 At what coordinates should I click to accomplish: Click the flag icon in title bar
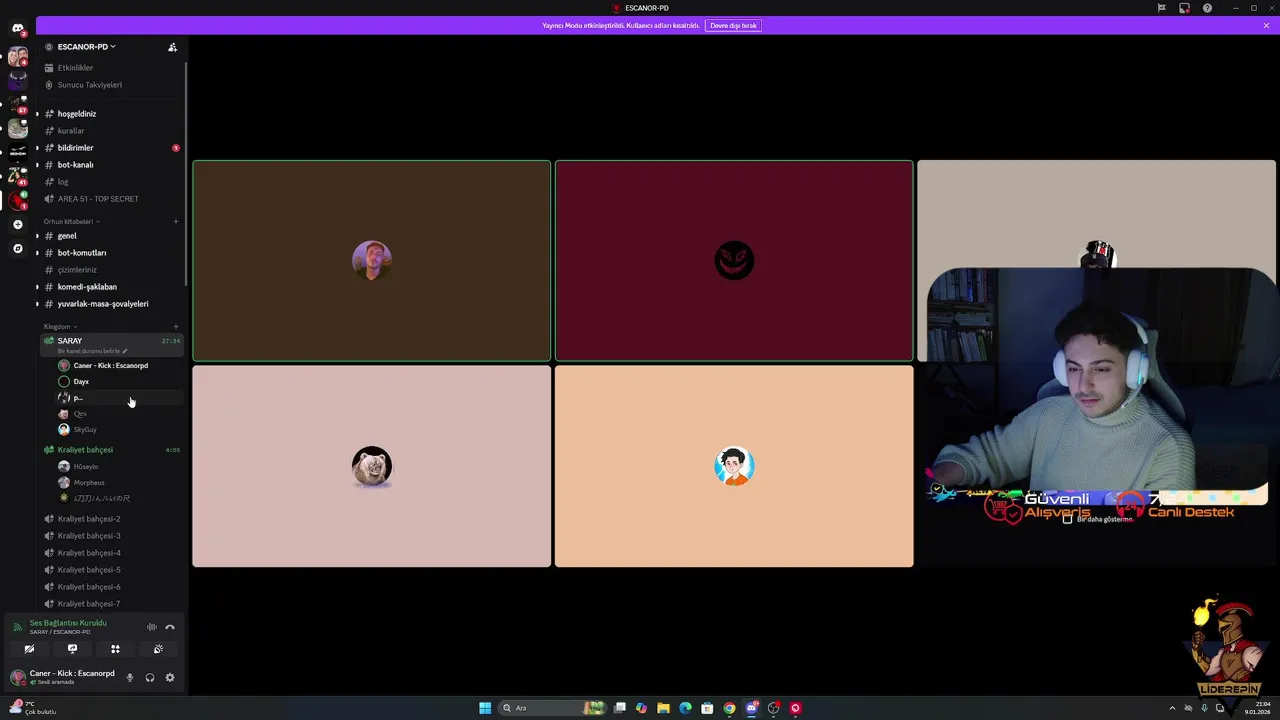coord(1161,8)
